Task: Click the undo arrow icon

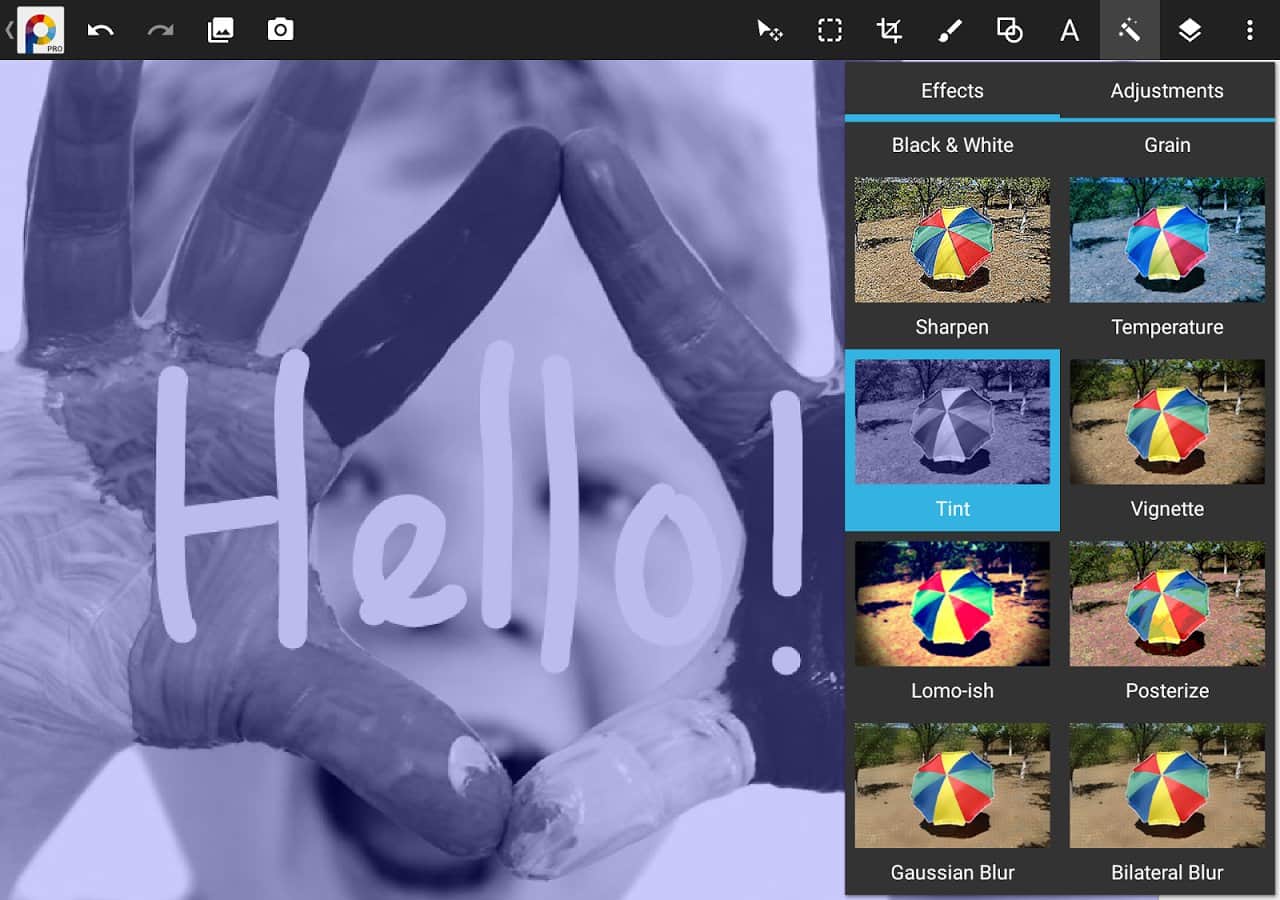Action: (100, 30)
